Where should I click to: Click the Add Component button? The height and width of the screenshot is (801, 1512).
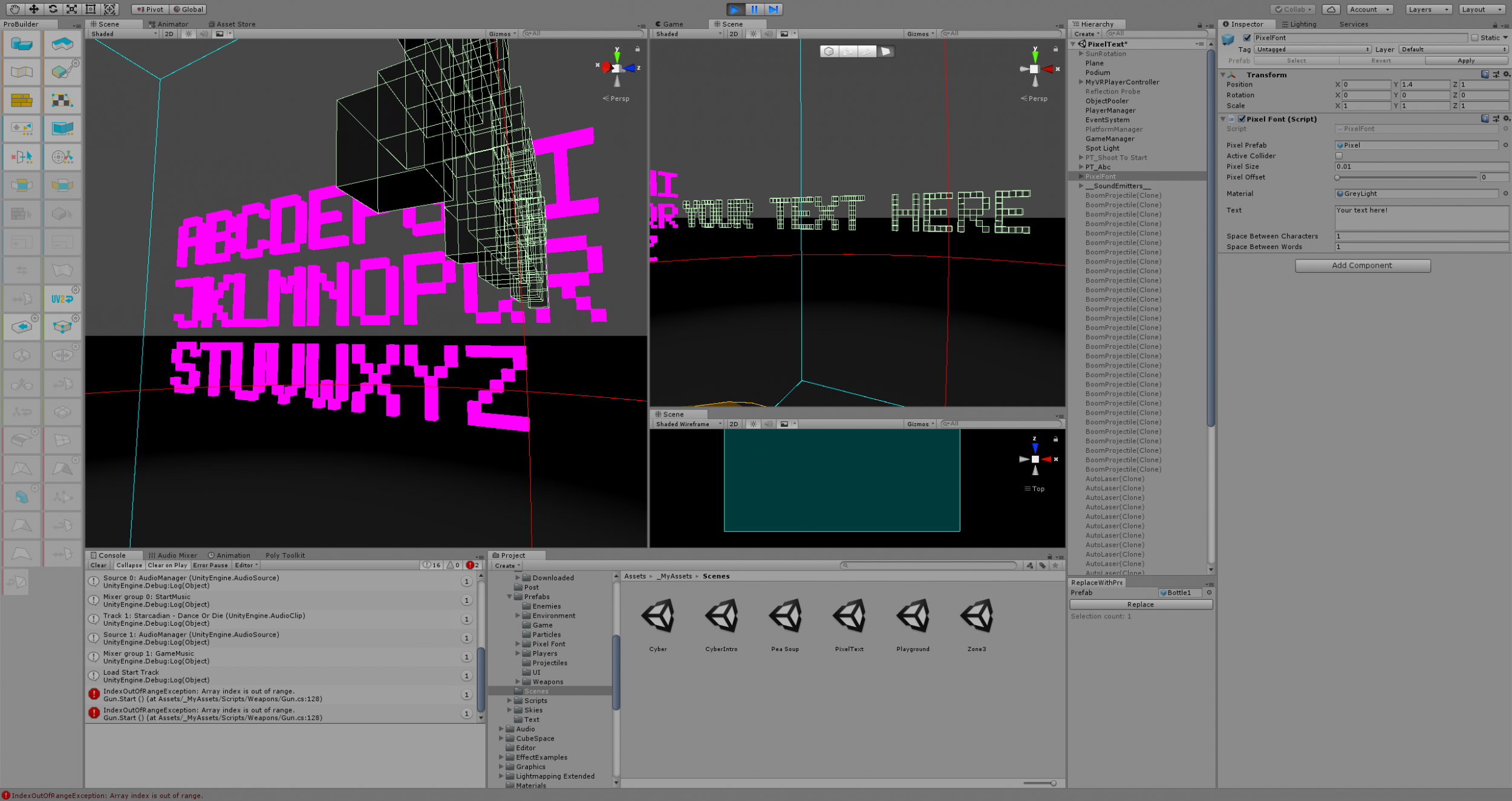pyautogui.click(x=1362, y=265)
